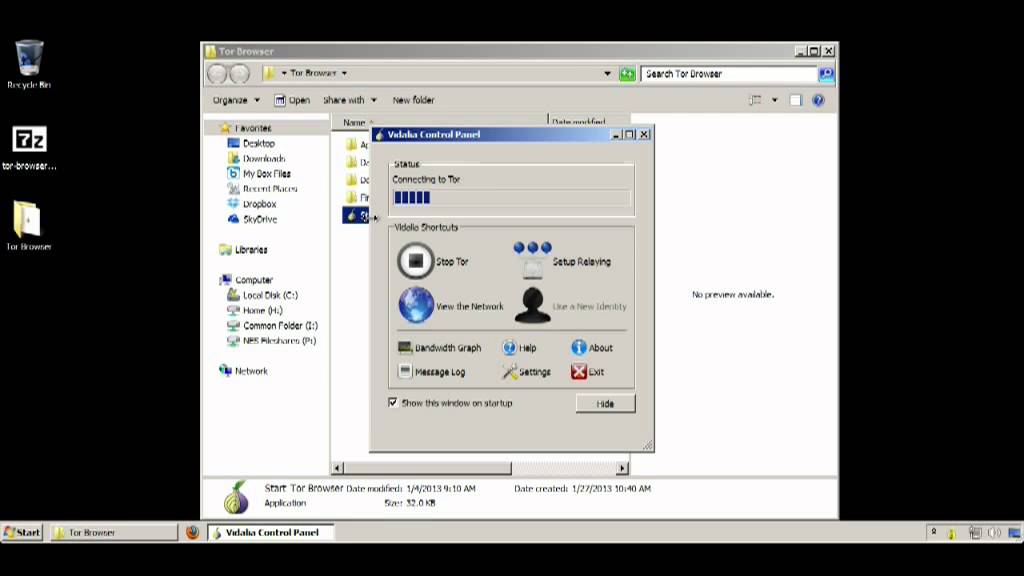Click the Stop Tor icon
The image size is (1024, 576).
[x=415, y=261]
